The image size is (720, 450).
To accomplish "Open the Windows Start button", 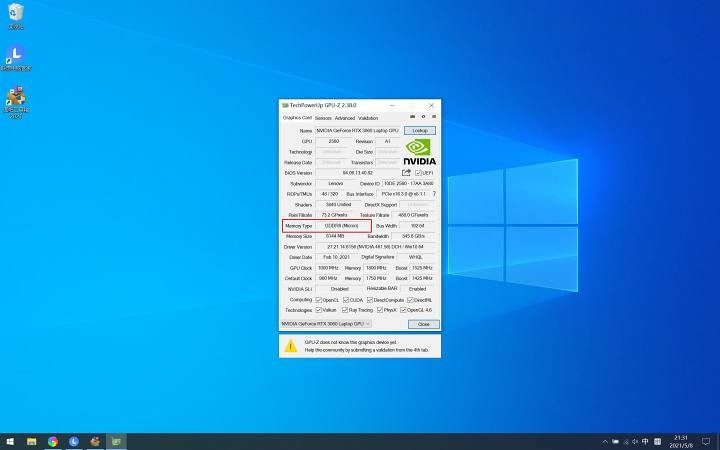I will 10,442.
